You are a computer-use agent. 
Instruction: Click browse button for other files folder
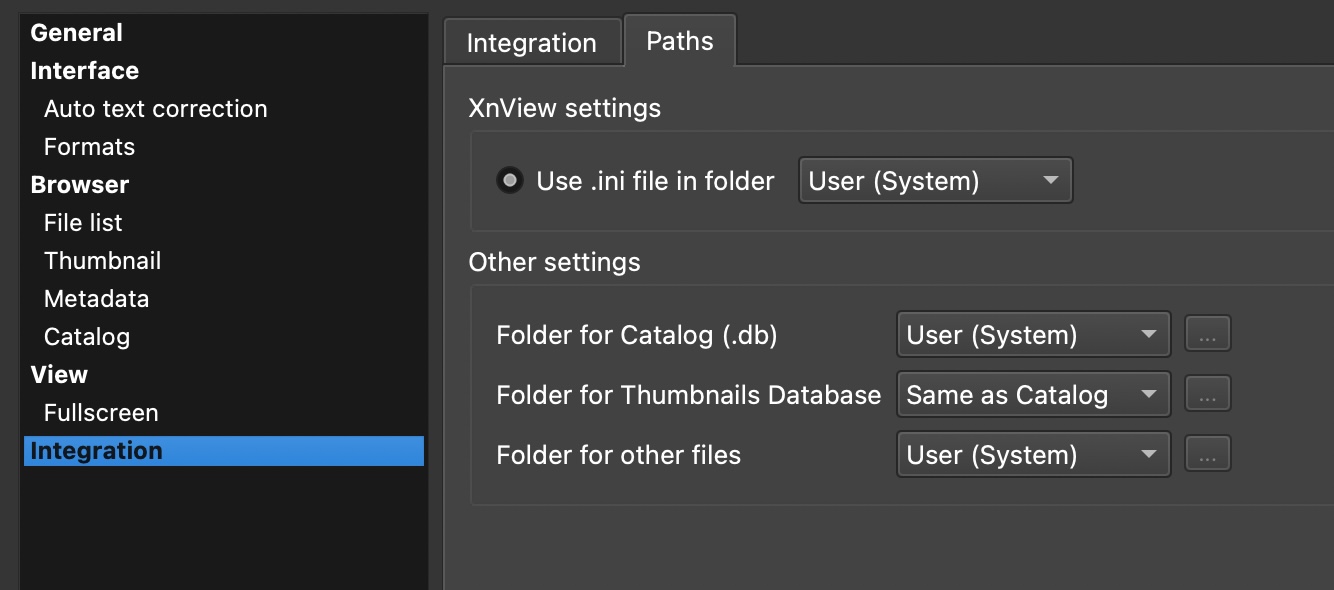pos(1207,455)
